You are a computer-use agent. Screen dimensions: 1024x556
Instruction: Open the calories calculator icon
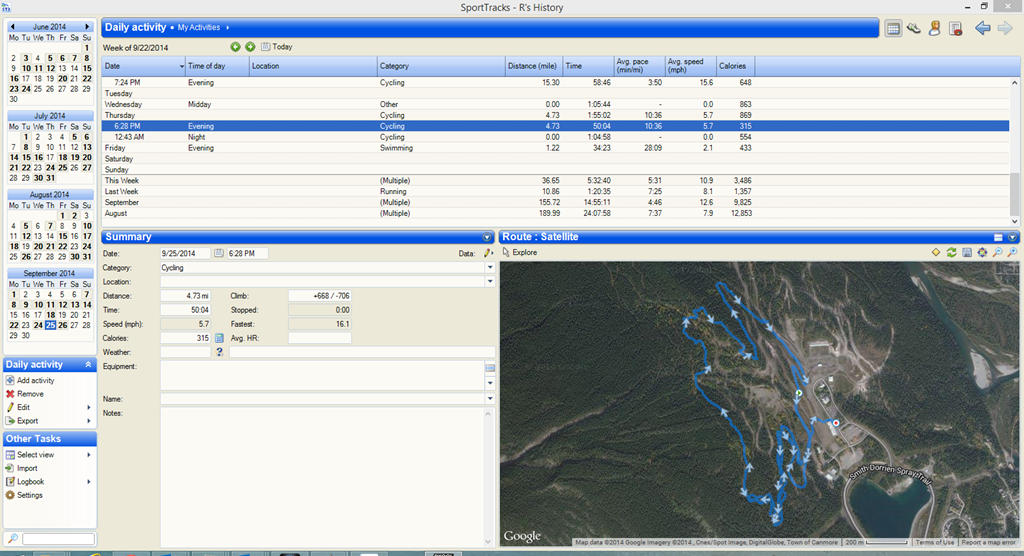[x=219, y=338]
